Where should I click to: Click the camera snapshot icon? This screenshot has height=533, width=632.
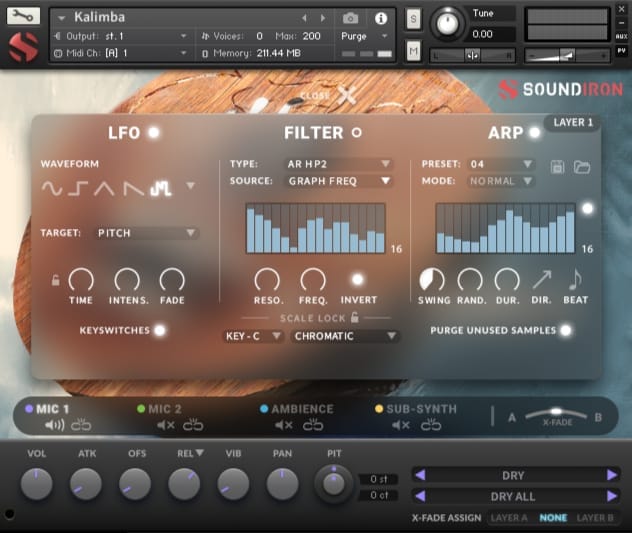click(351, 18)
